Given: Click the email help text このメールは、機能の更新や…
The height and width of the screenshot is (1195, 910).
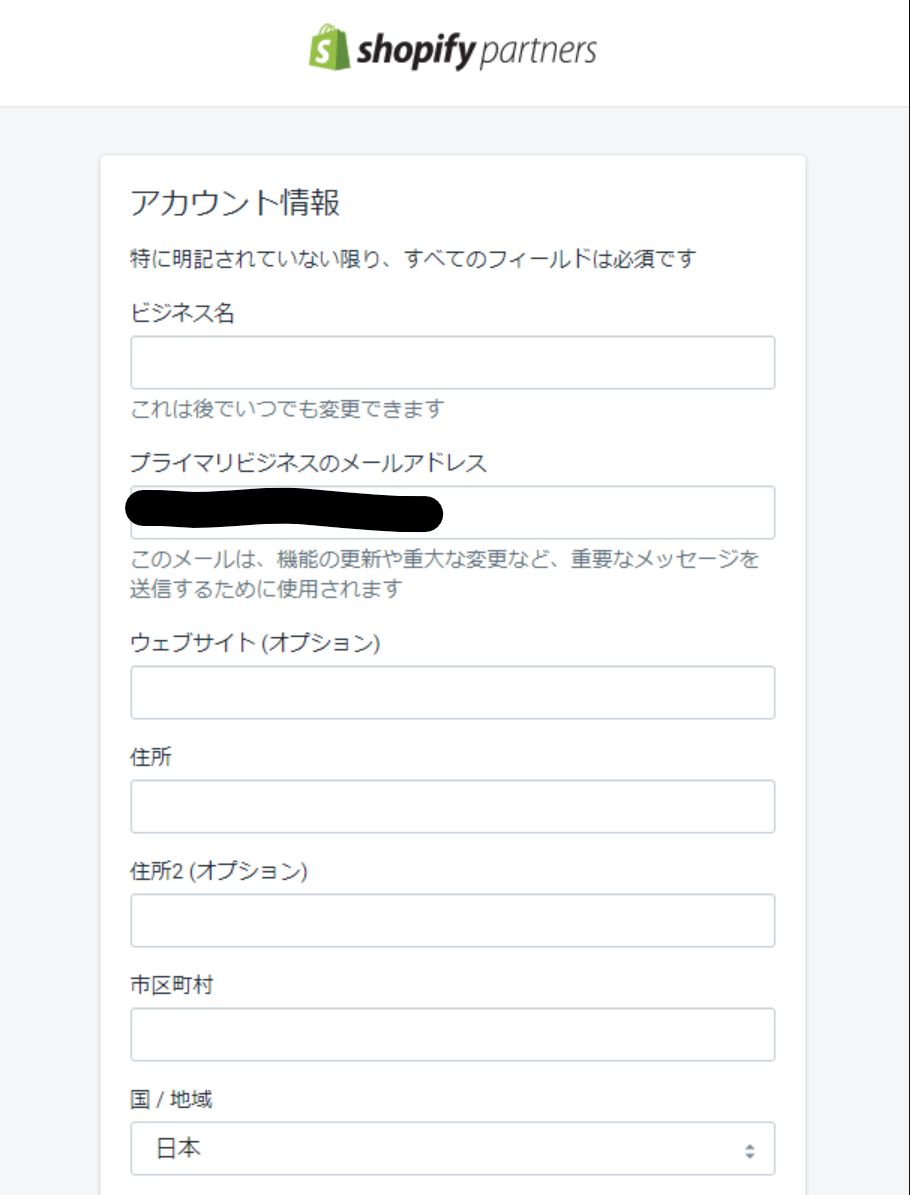Looking at the screenshot, I should [444, 574].
